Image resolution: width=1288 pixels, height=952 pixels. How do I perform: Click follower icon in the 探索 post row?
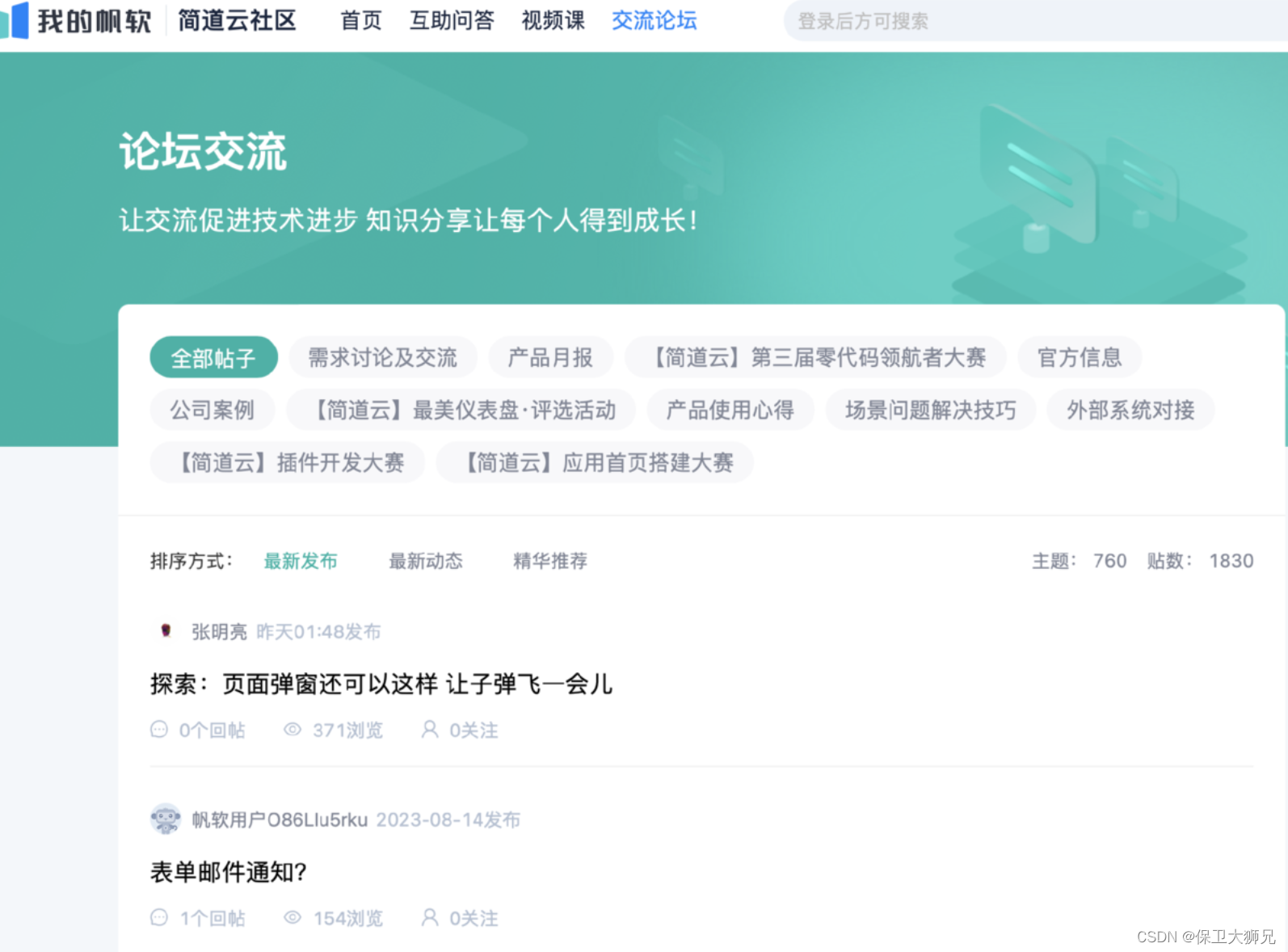tap(430, 730)
